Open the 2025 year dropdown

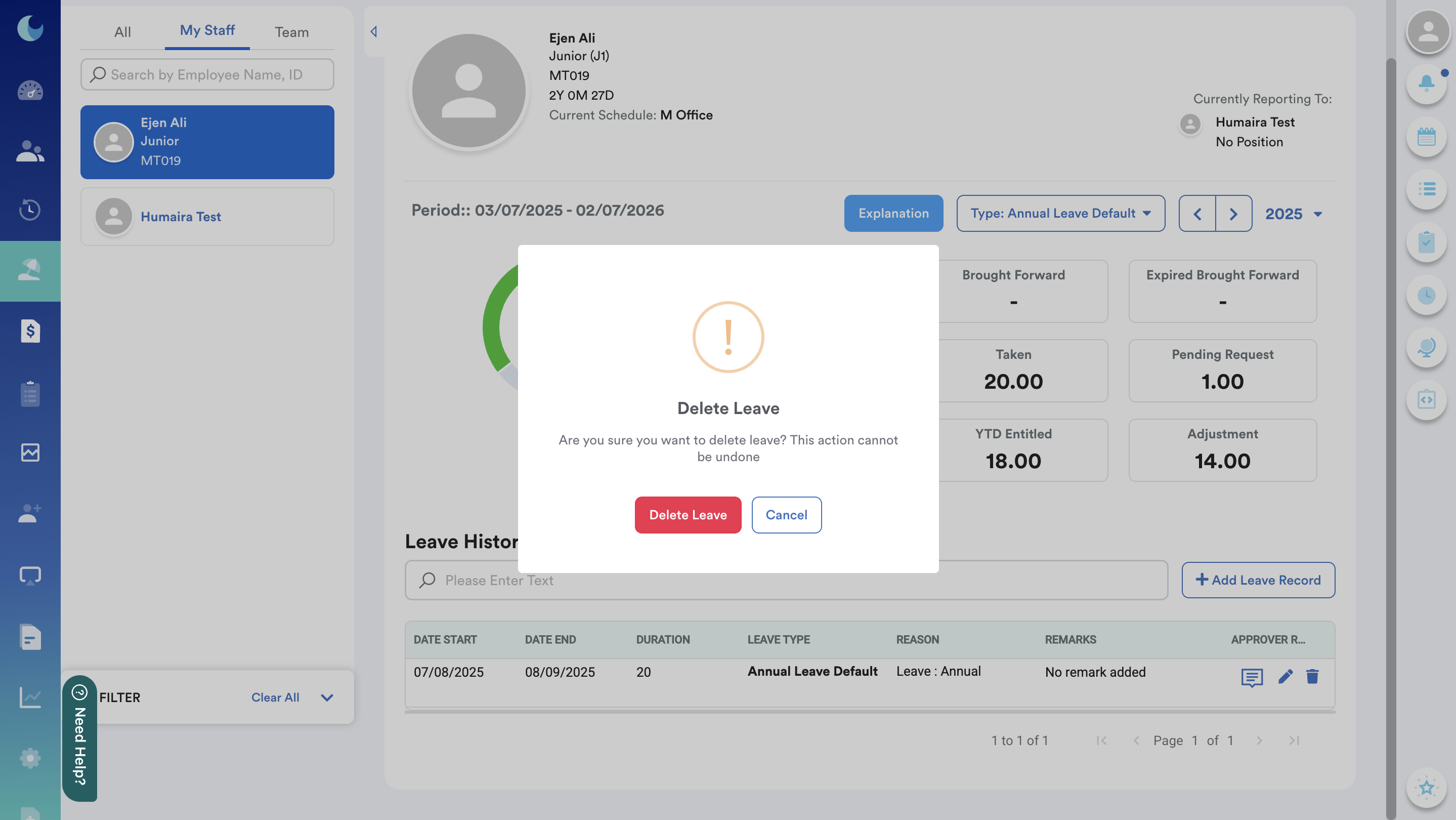pos(1293,214)
